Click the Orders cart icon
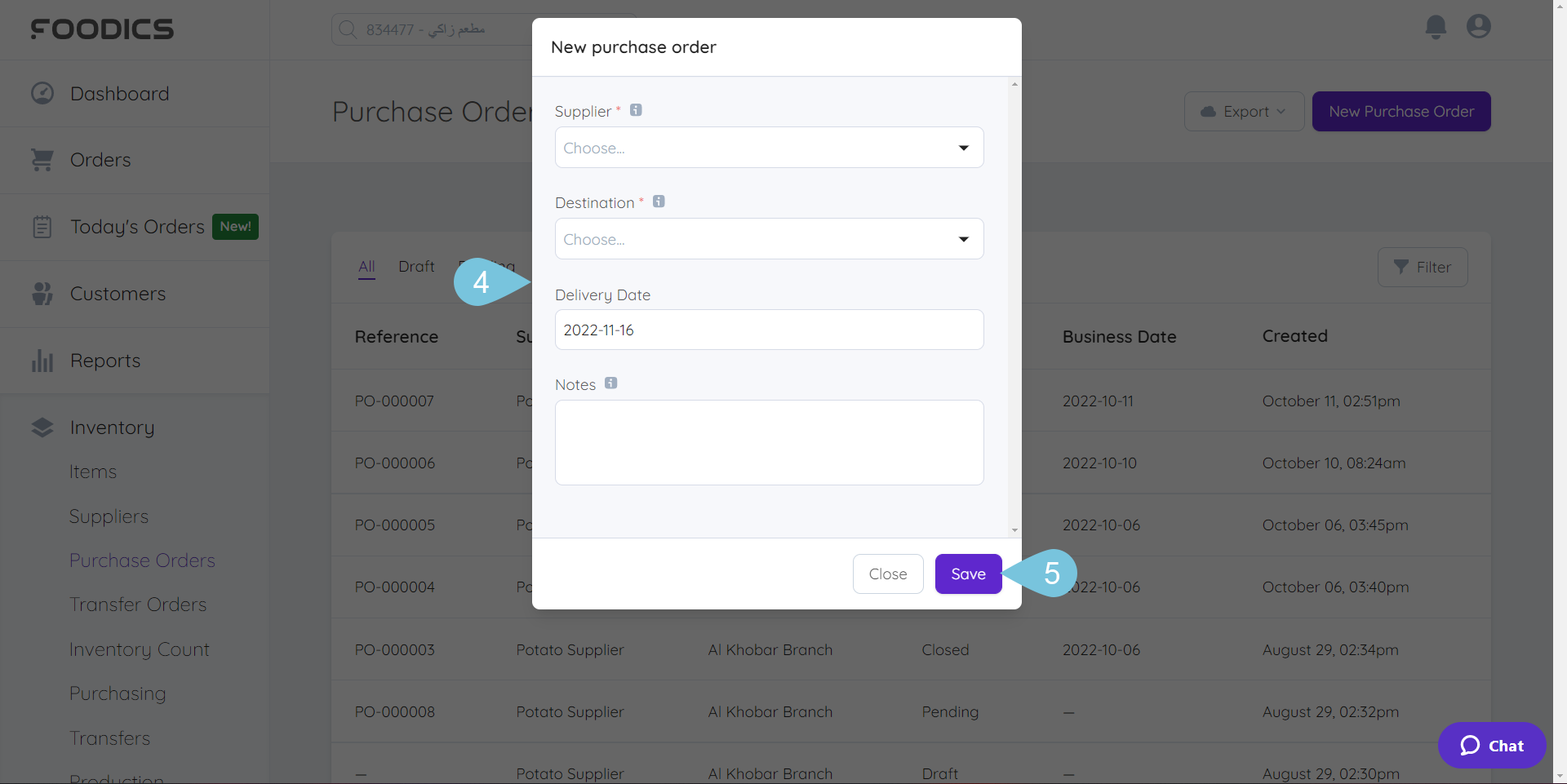The image size is (1567, 784). point(42,160)
